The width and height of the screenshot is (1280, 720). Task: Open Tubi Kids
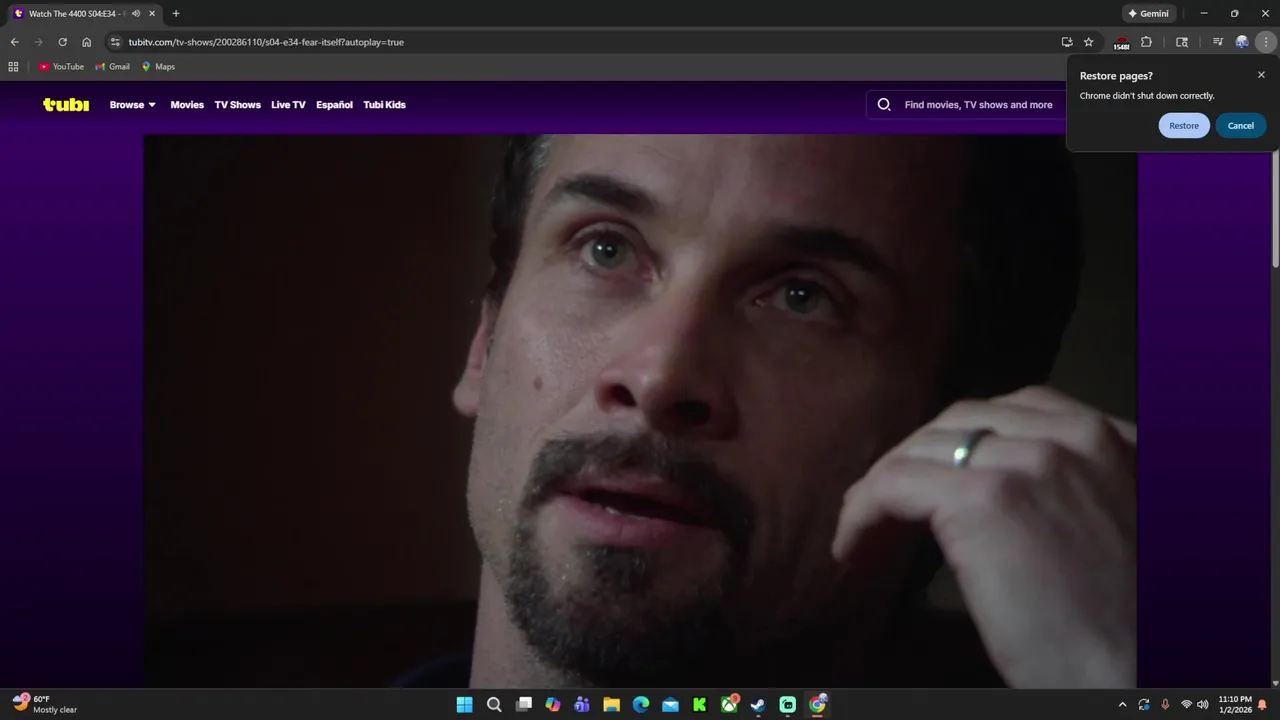pos(384,105)
